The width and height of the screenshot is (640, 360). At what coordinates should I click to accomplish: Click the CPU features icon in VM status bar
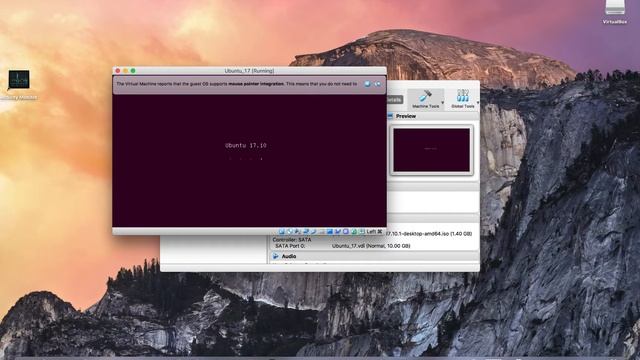pyautogui.click(x=345, y=232)
